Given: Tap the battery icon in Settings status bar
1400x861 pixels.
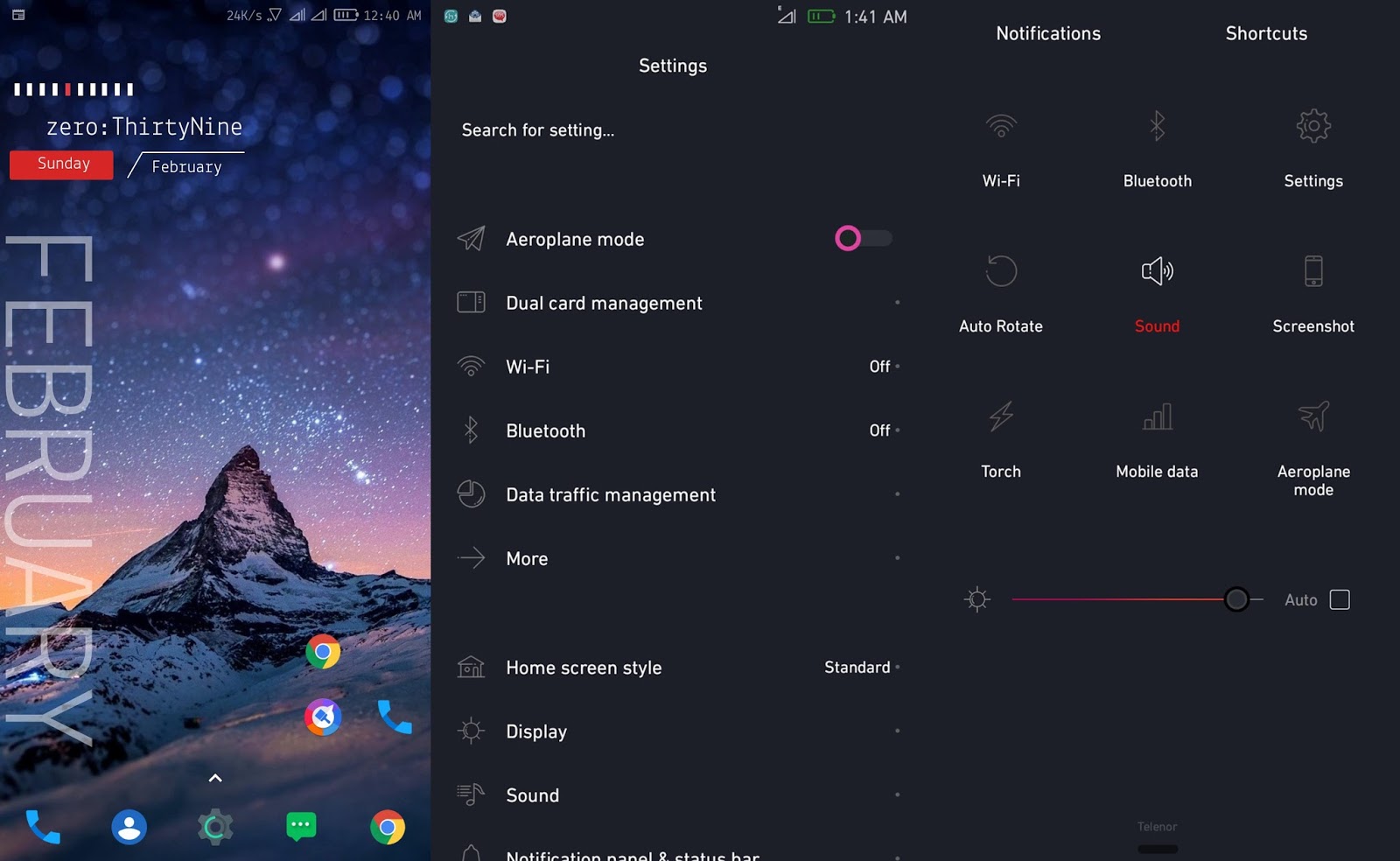Looking at the screenshot, I should 821,16.
